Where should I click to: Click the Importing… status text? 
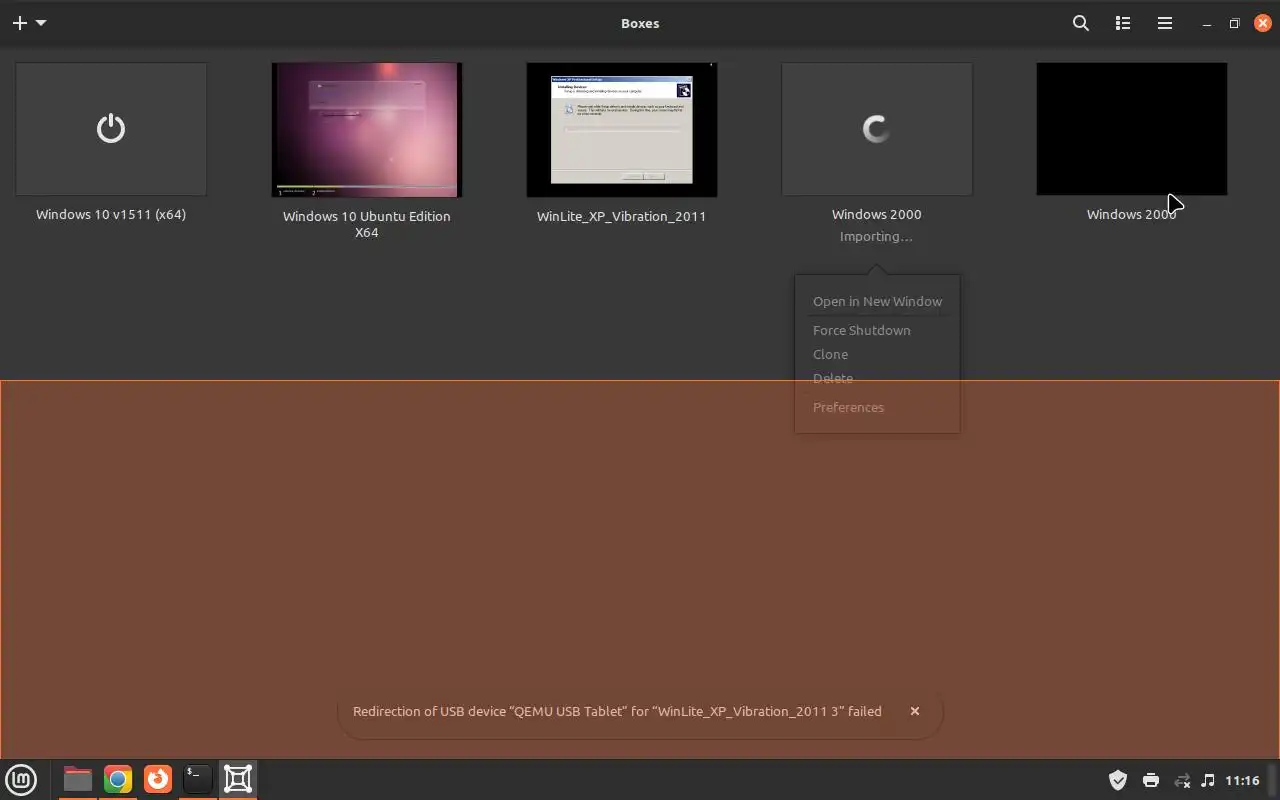(x=876, y=237)
